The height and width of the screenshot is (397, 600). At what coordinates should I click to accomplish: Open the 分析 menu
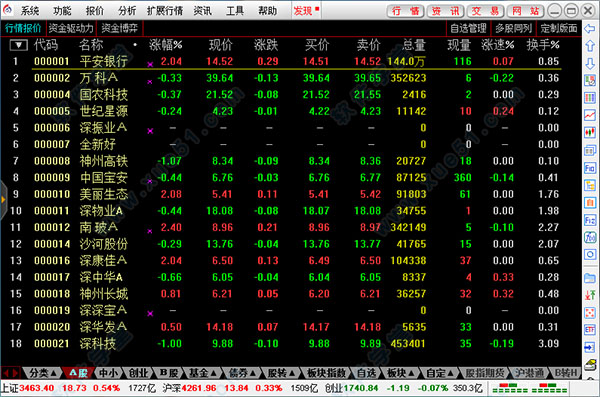pos(127,11)
